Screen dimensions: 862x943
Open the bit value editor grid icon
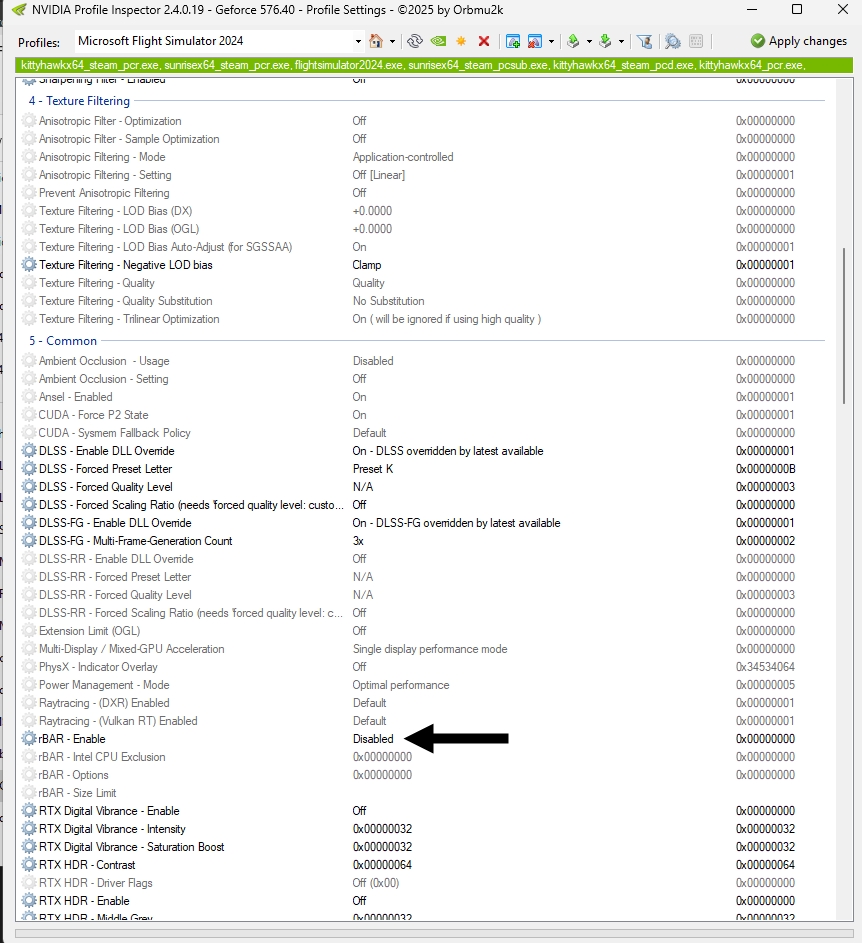coord(696,41)
